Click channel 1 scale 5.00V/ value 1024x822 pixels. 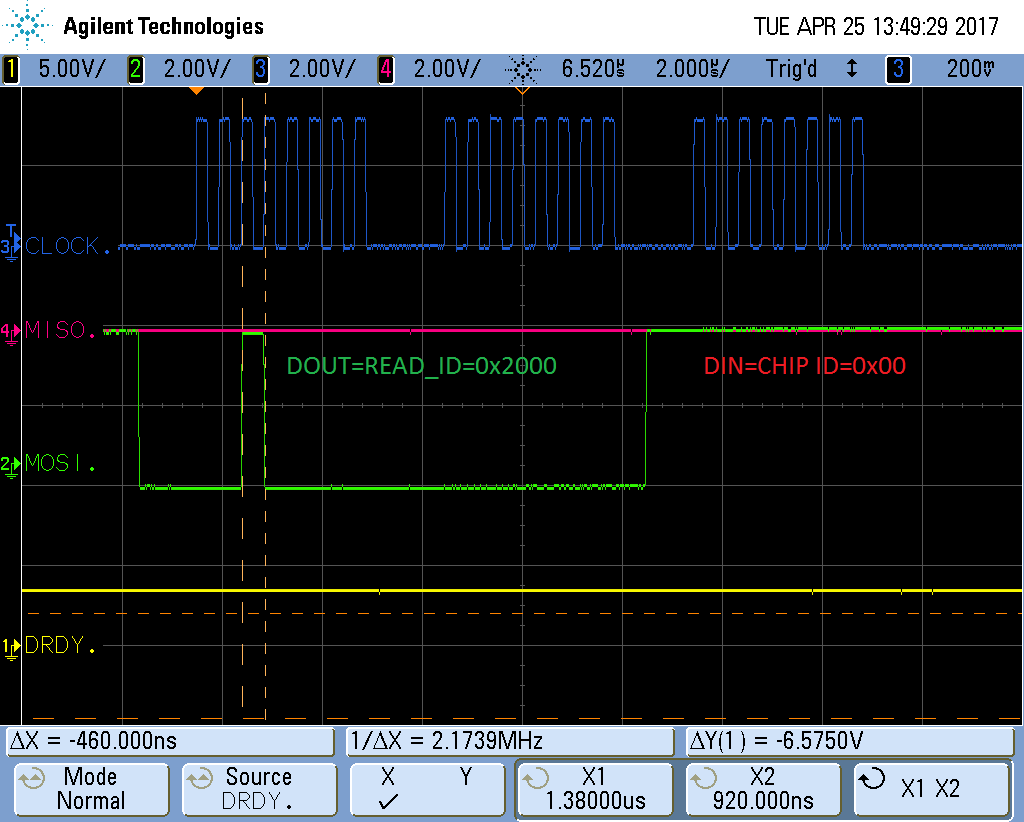coord(71,69)
